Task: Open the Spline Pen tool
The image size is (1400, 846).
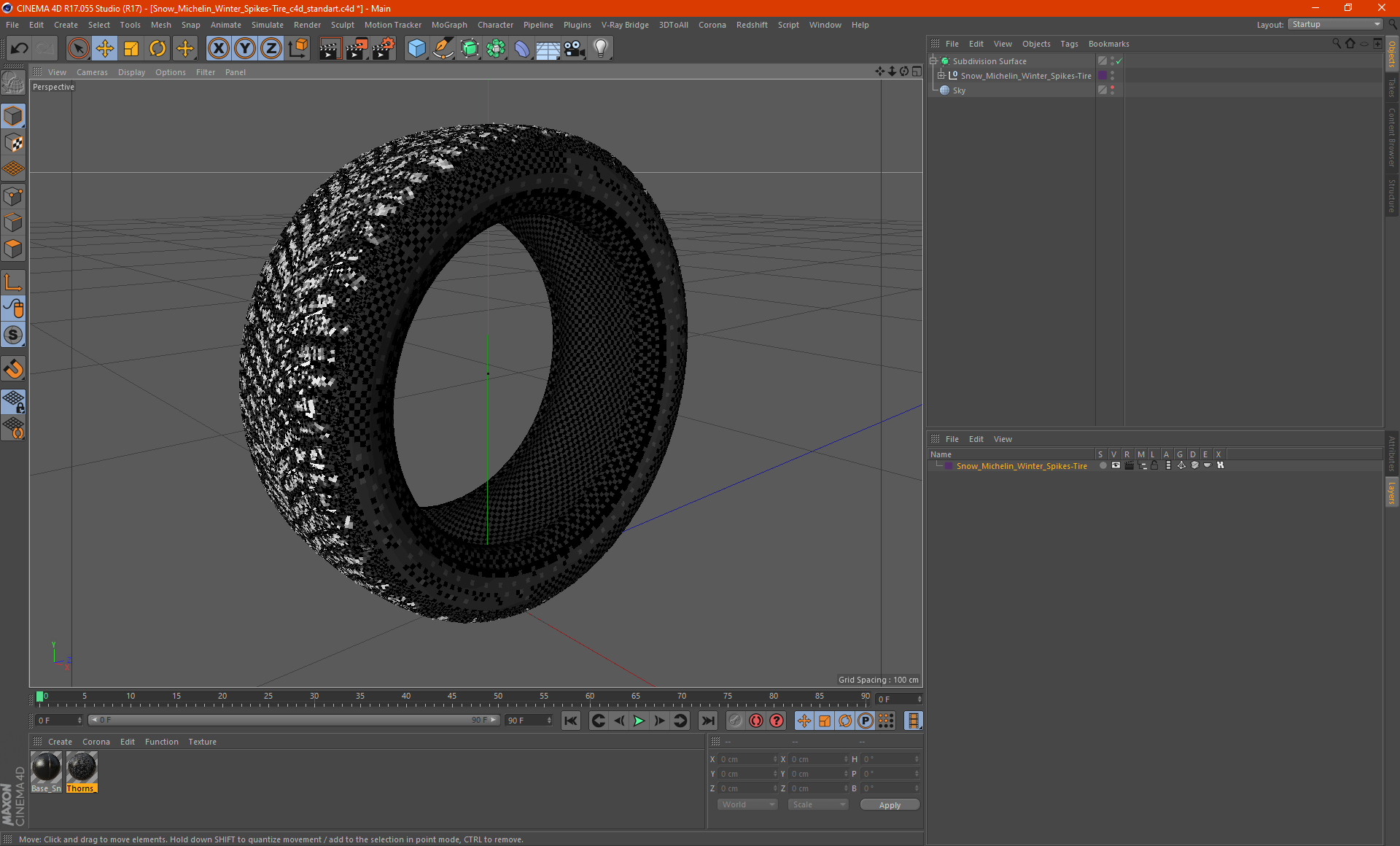Action: [x=443, y=49]
